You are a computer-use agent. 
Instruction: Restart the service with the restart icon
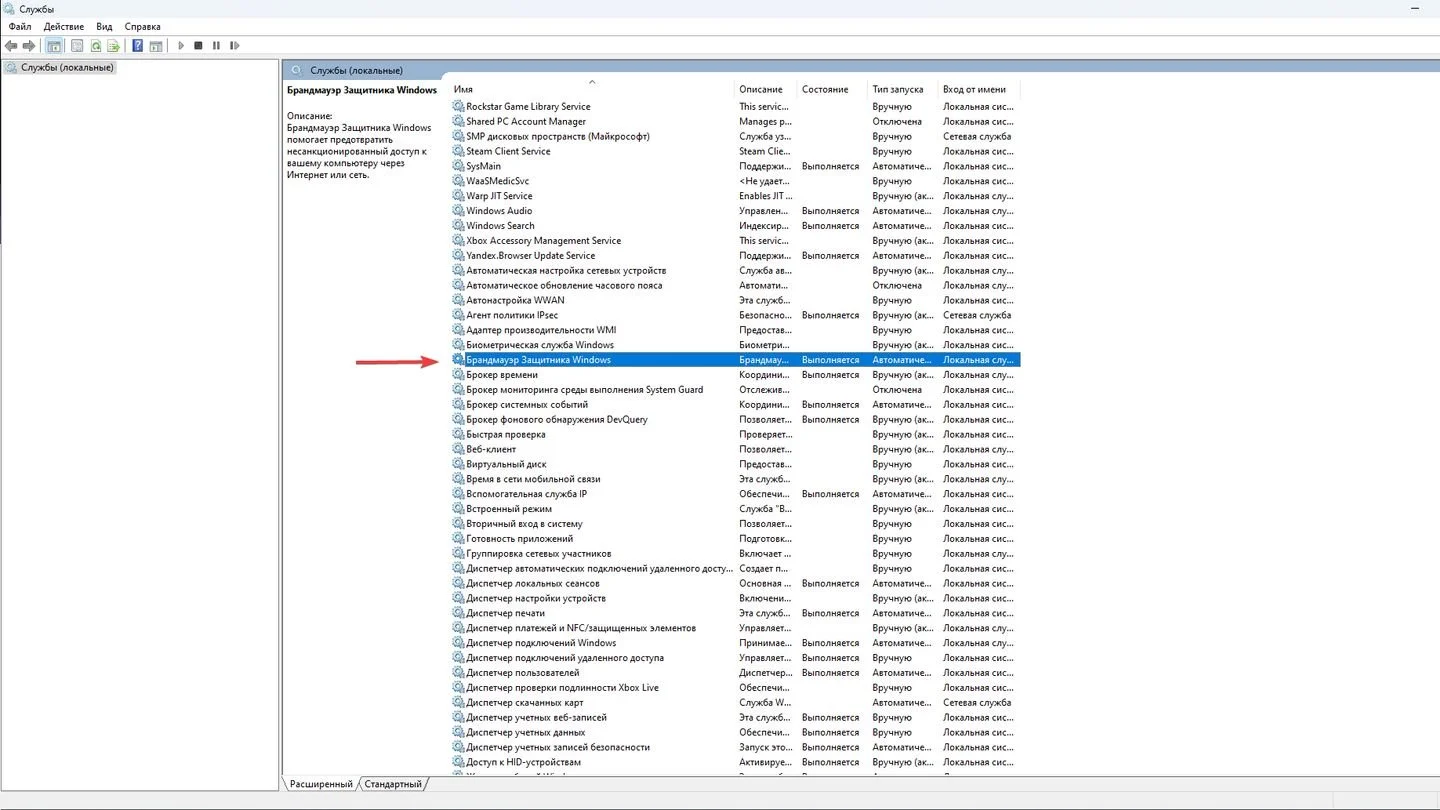(234, 46)
